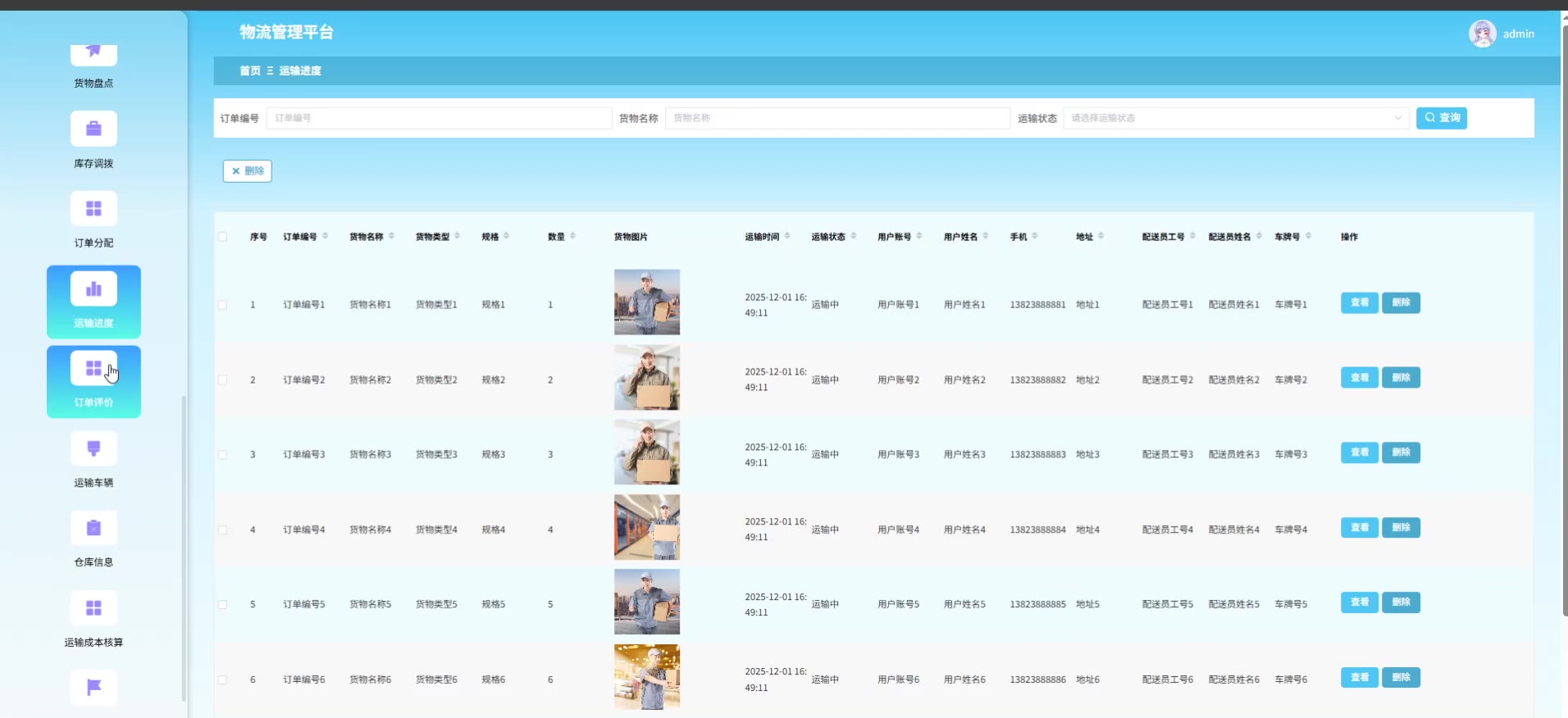Select the 运输进度 bar chart icon
Viewport: 1568px width, 718px height.
(93, 289)
